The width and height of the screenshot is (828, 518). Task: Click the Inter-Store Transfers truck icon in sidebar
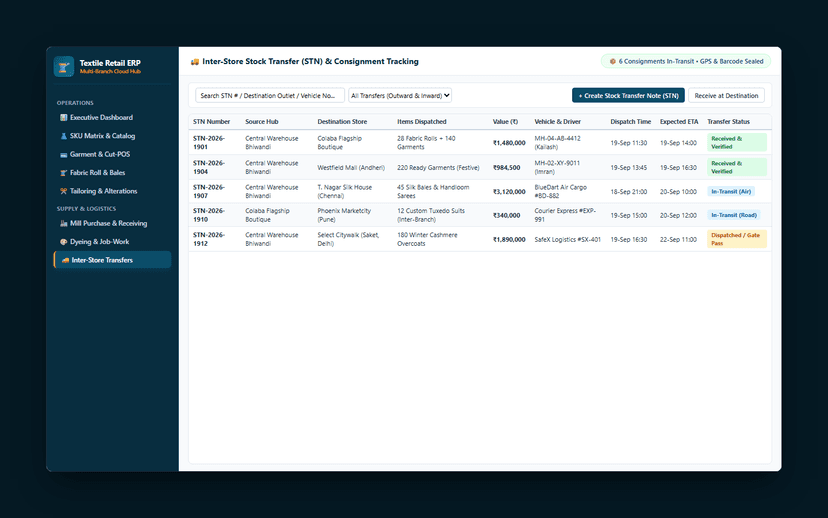point(65,260)
